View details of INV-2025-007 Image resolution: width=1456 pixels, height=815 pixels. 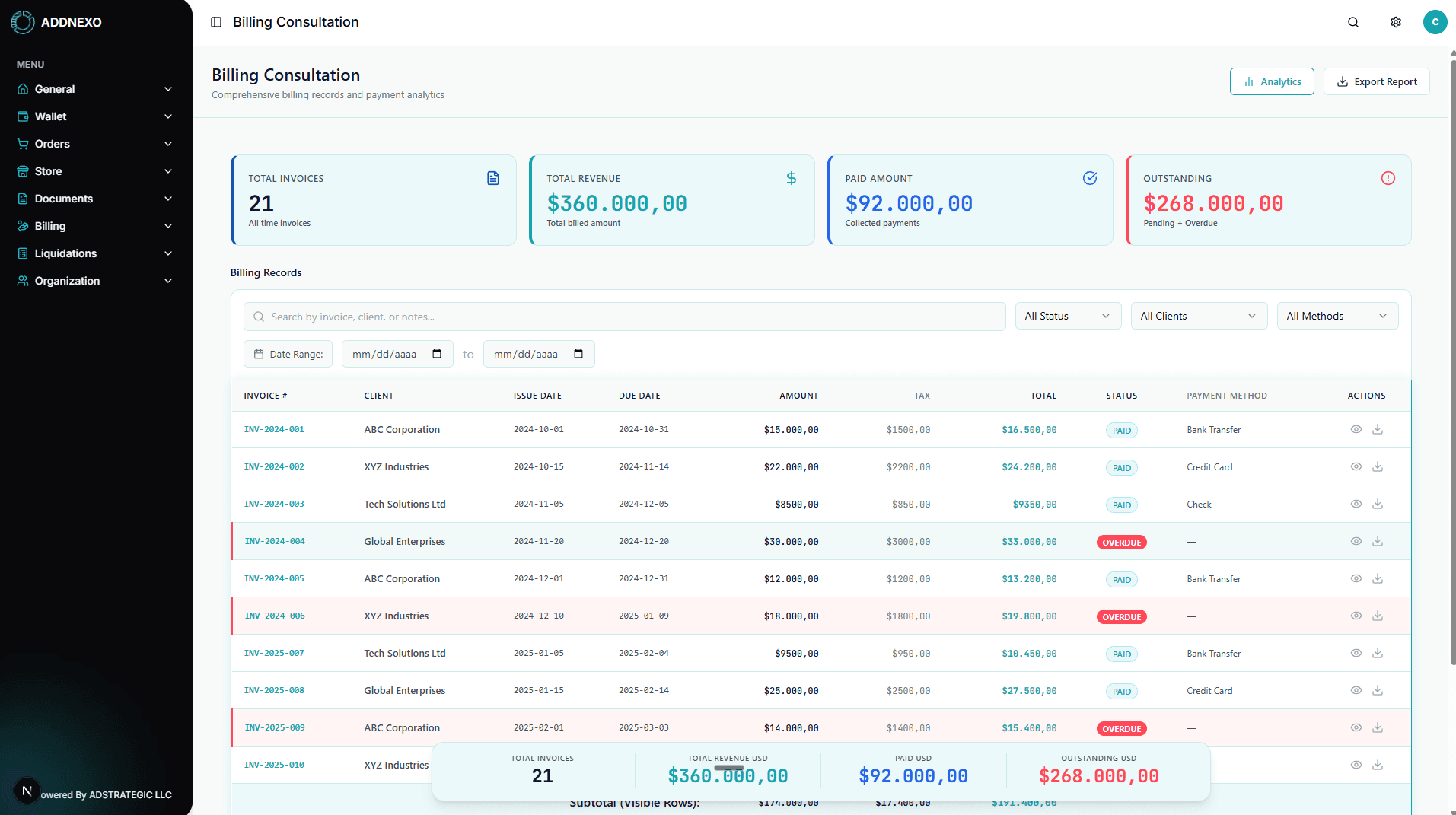[1356, 653]
